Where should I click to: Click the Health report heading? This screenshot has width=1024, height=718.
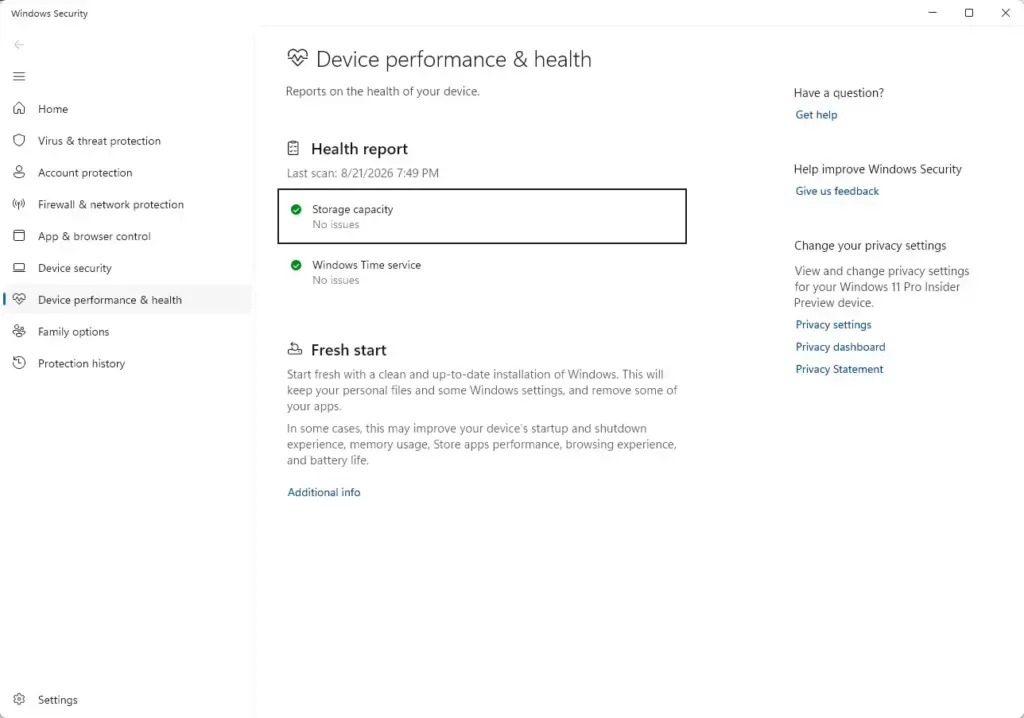359,149
